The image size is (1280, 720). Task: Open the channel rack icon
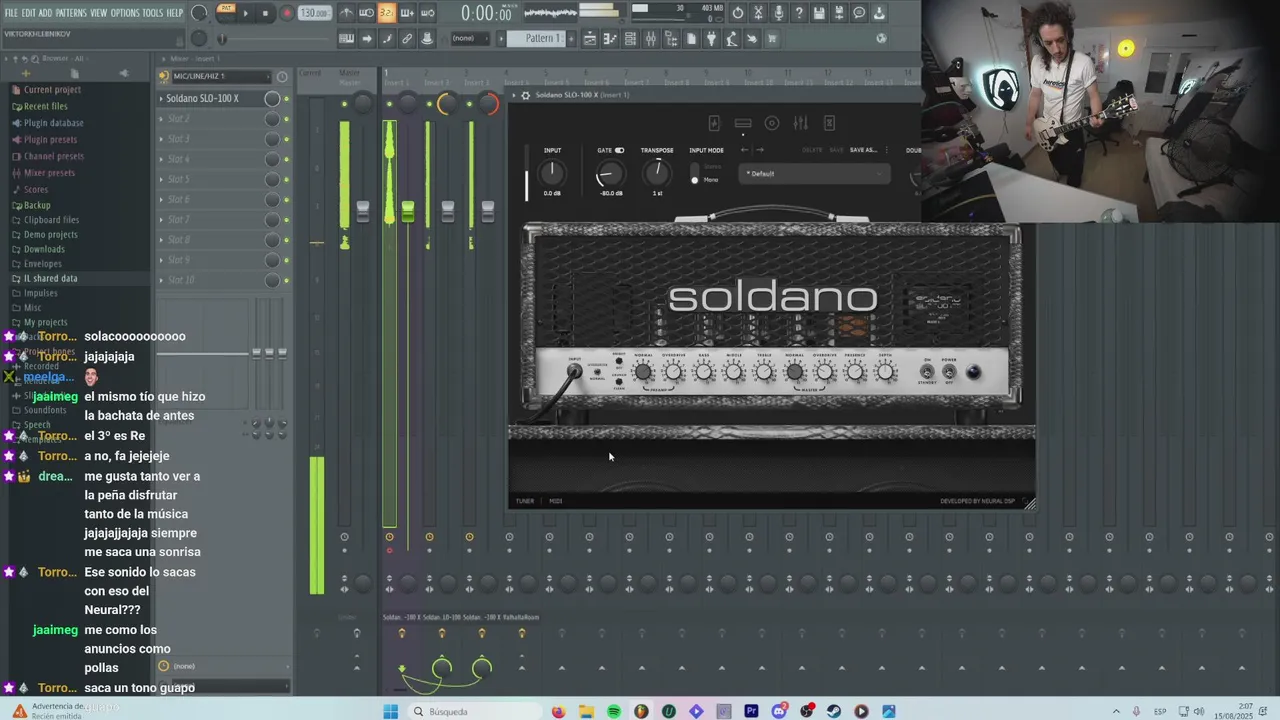[630, 38]
